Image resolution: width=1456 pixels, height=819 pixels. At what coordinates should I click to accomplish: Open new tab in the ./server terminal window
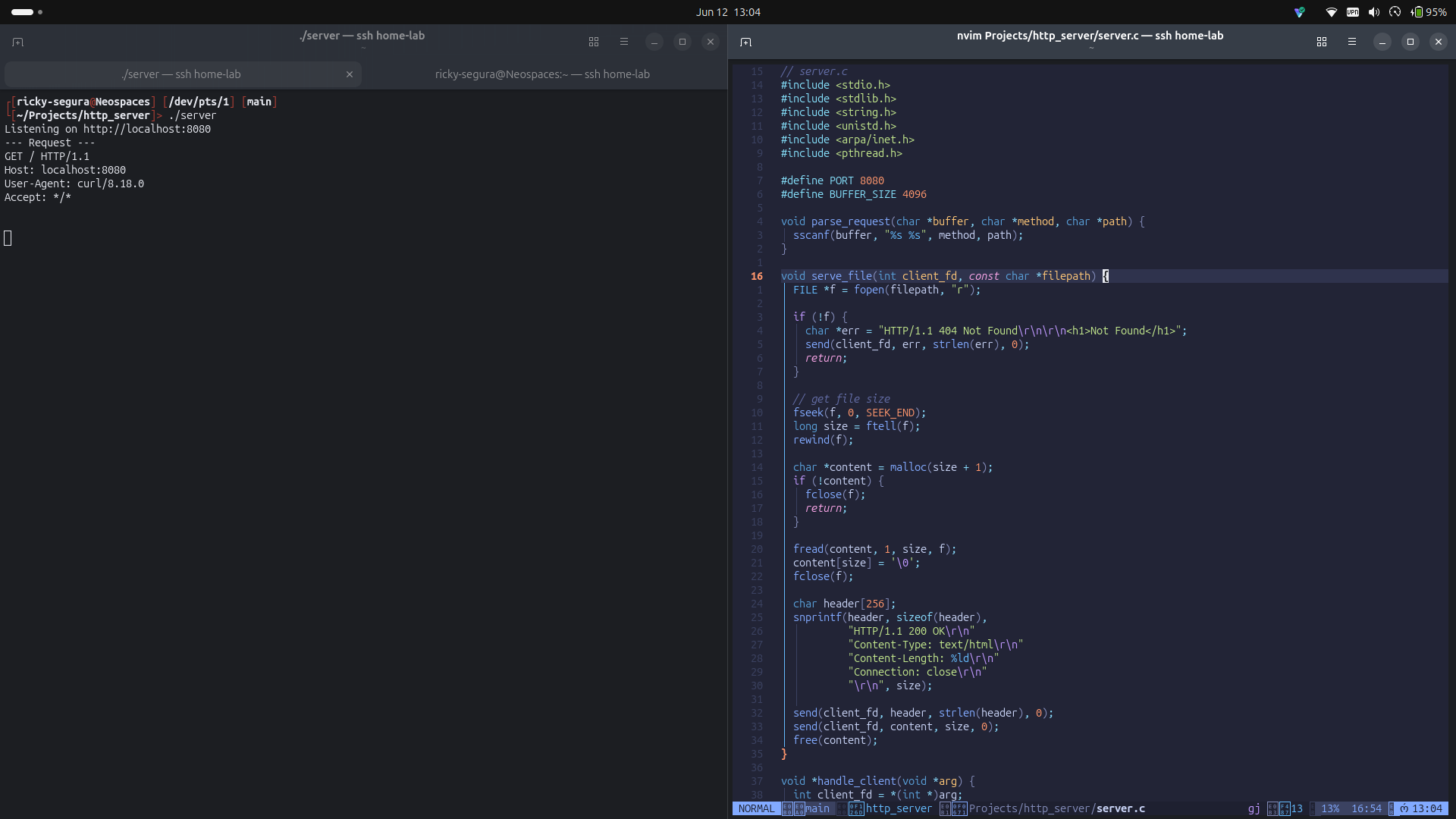tap(18, 42)
